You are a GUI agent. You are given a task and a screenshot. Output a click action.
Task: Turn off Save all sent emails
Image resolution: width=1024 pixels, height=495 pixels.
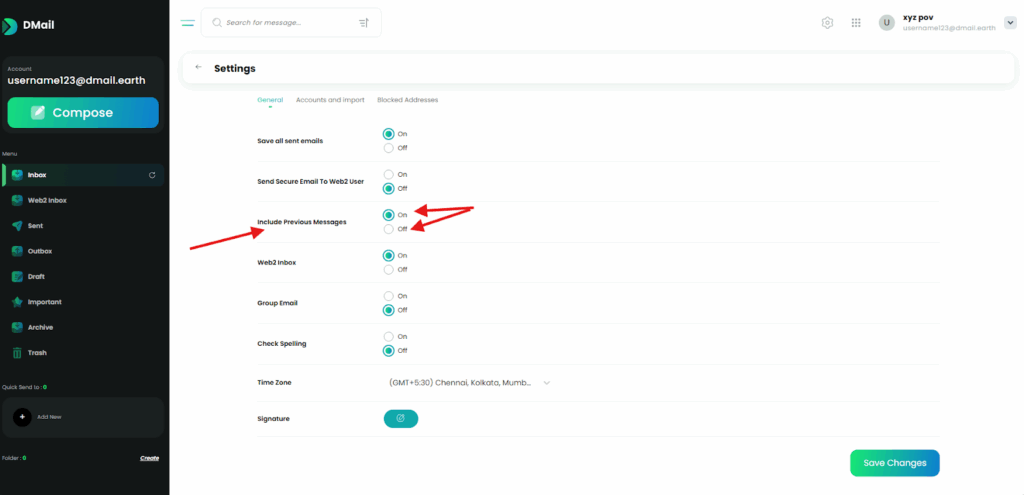point(389,147)
